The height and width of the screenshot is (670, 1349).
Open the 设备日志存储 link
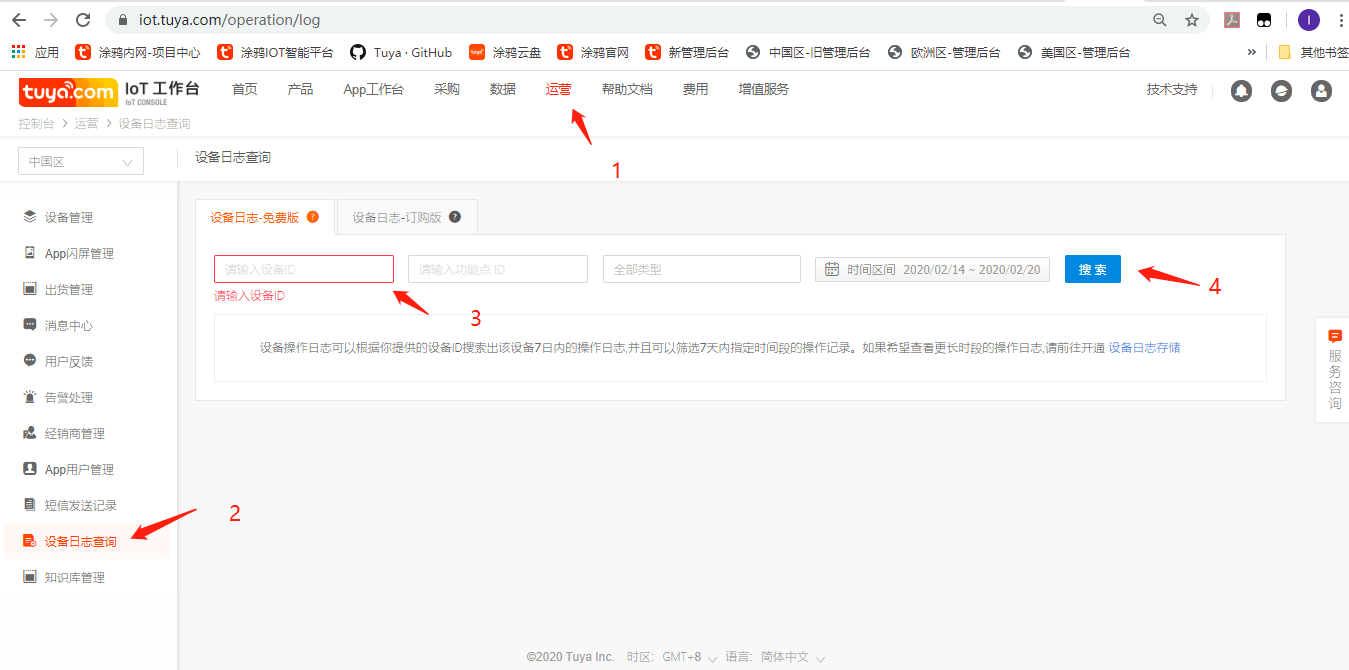click(x=1144, y=348)
